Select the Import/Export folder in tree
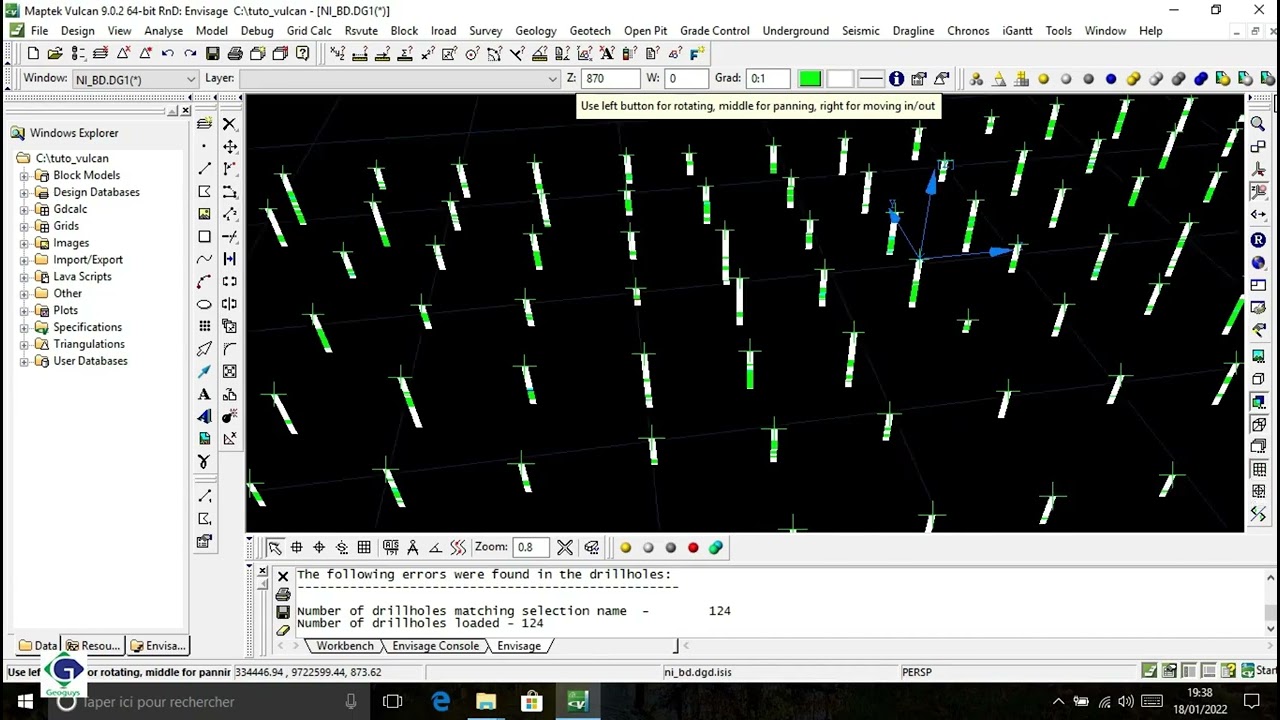The image size is (1280, 720). [x=88, y=260]
